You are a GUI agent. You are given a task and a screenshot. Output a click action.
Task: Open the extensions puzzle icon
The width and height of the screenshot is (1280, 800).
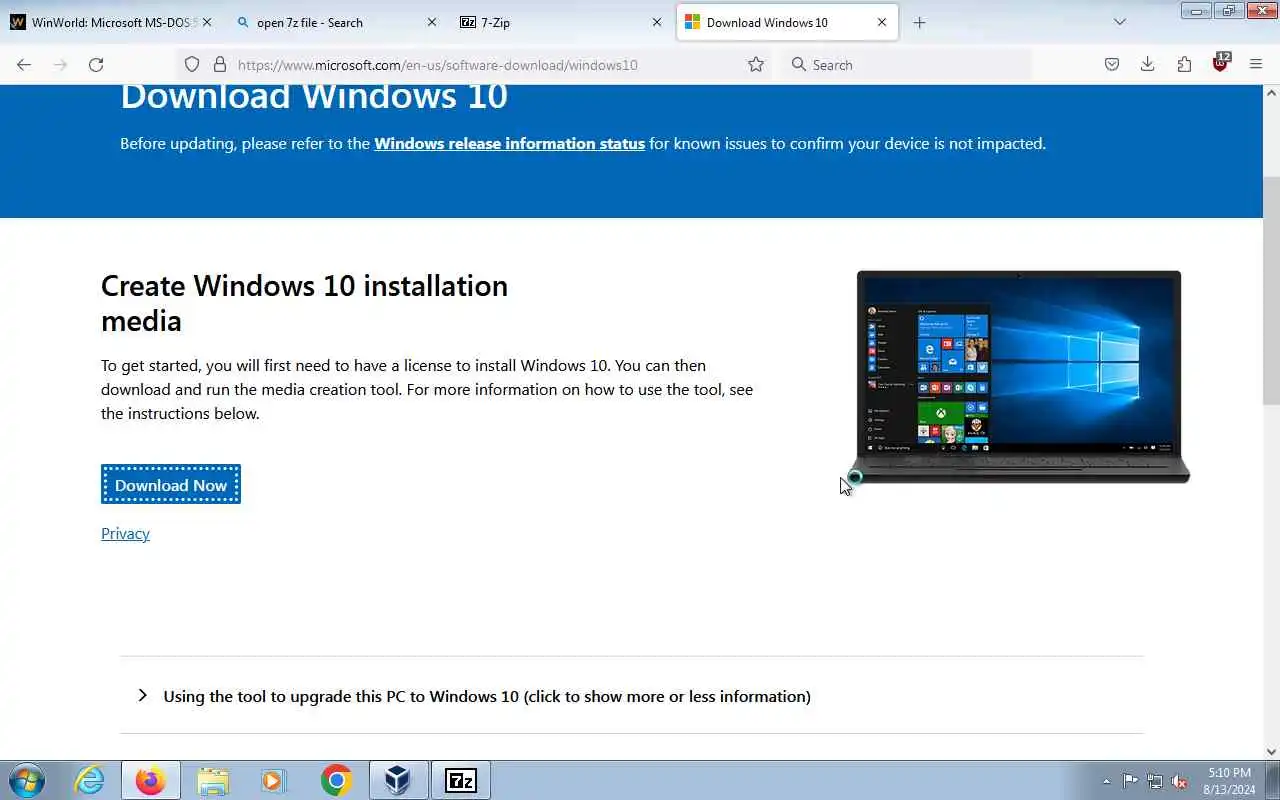point(1184,64)
